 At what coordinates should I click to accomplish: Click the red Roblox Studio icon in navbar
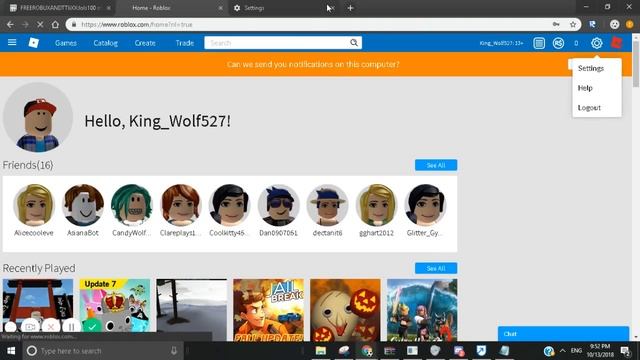(x=616, y=42)
